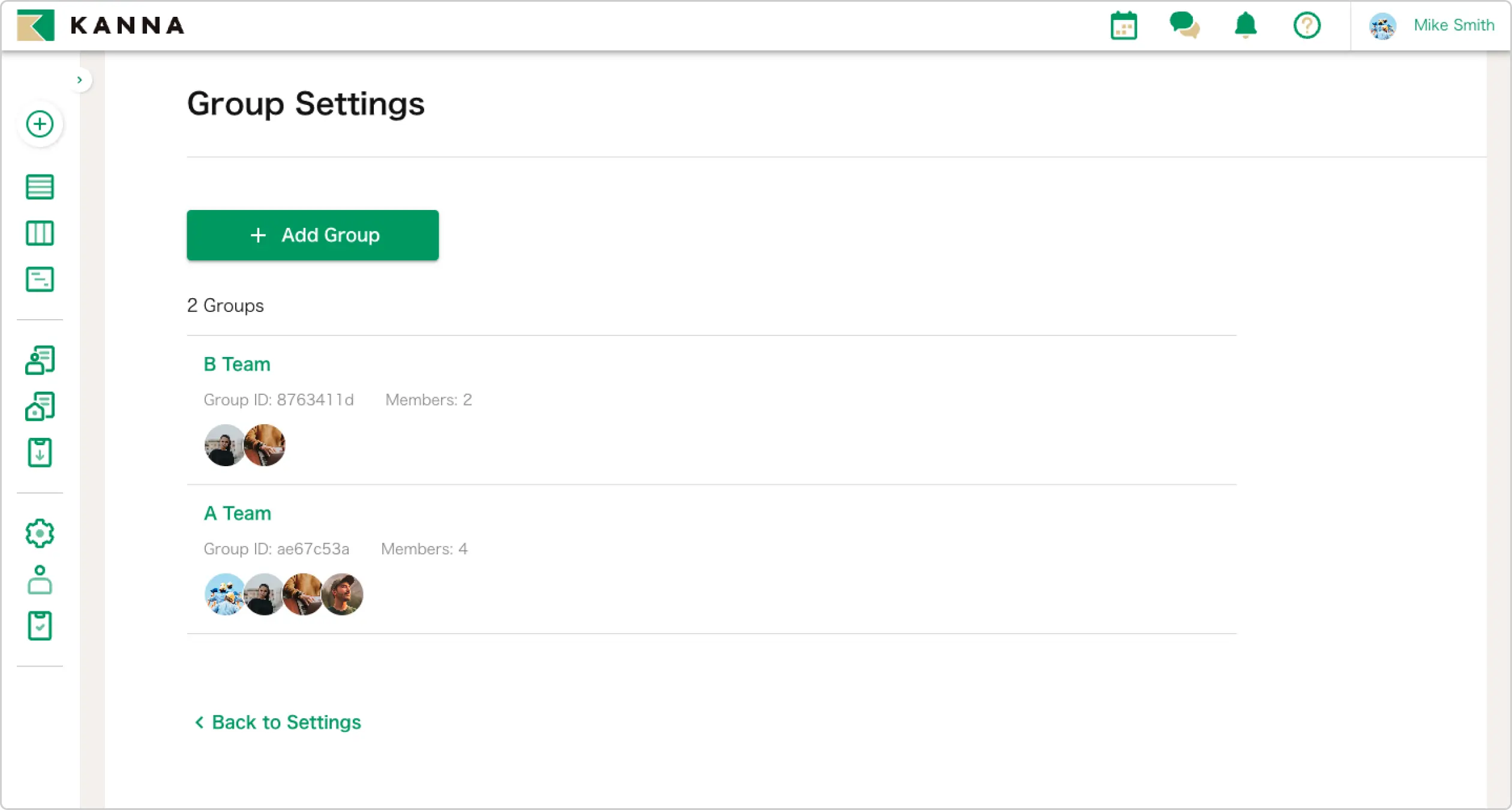The height and width of the screenshot is (810, 1512).
Task: Open the list view icon in sidebar
Action: coord(40,187)
